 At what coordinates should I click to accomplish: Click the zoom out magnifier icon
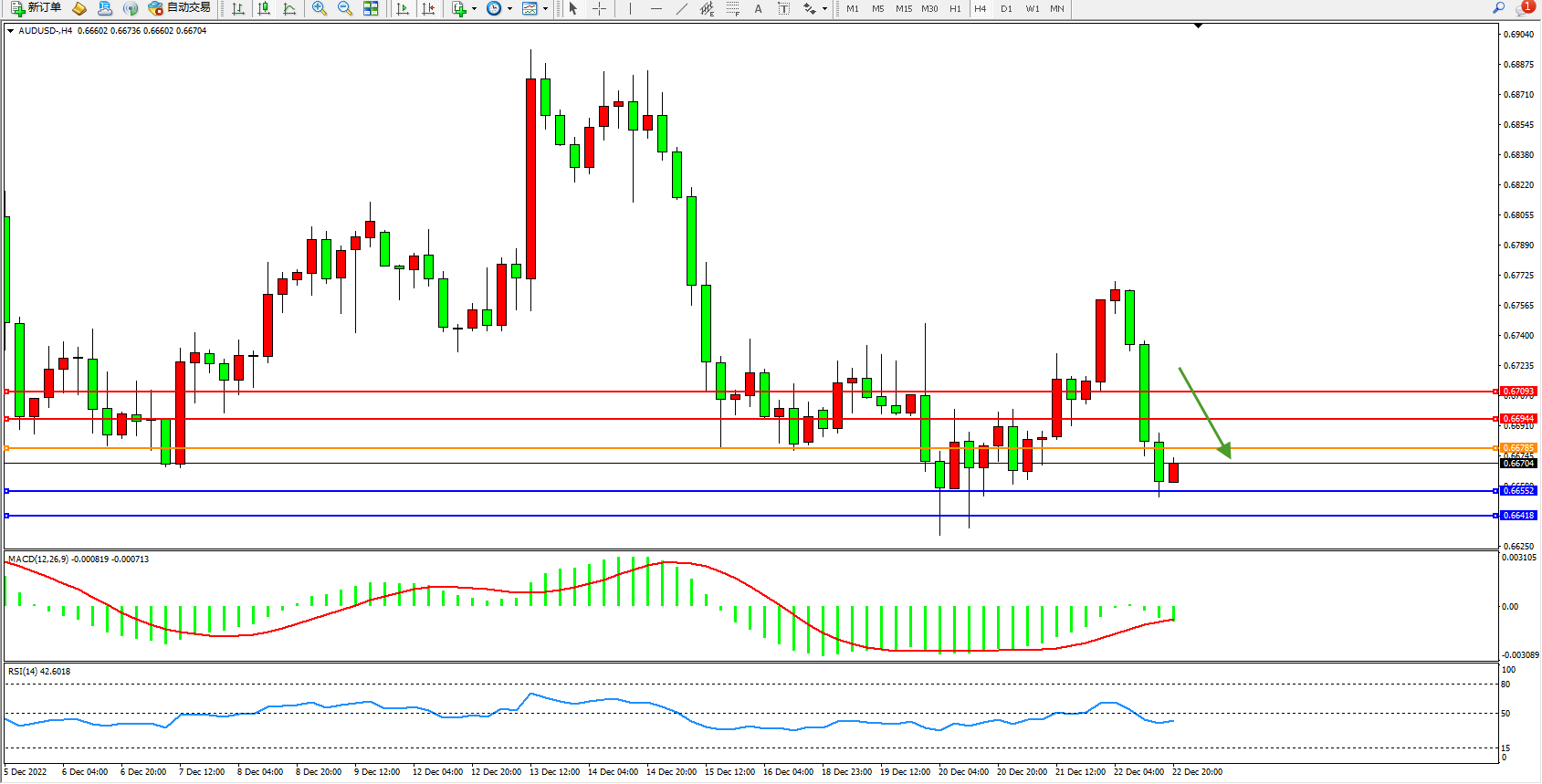(344, 8)
